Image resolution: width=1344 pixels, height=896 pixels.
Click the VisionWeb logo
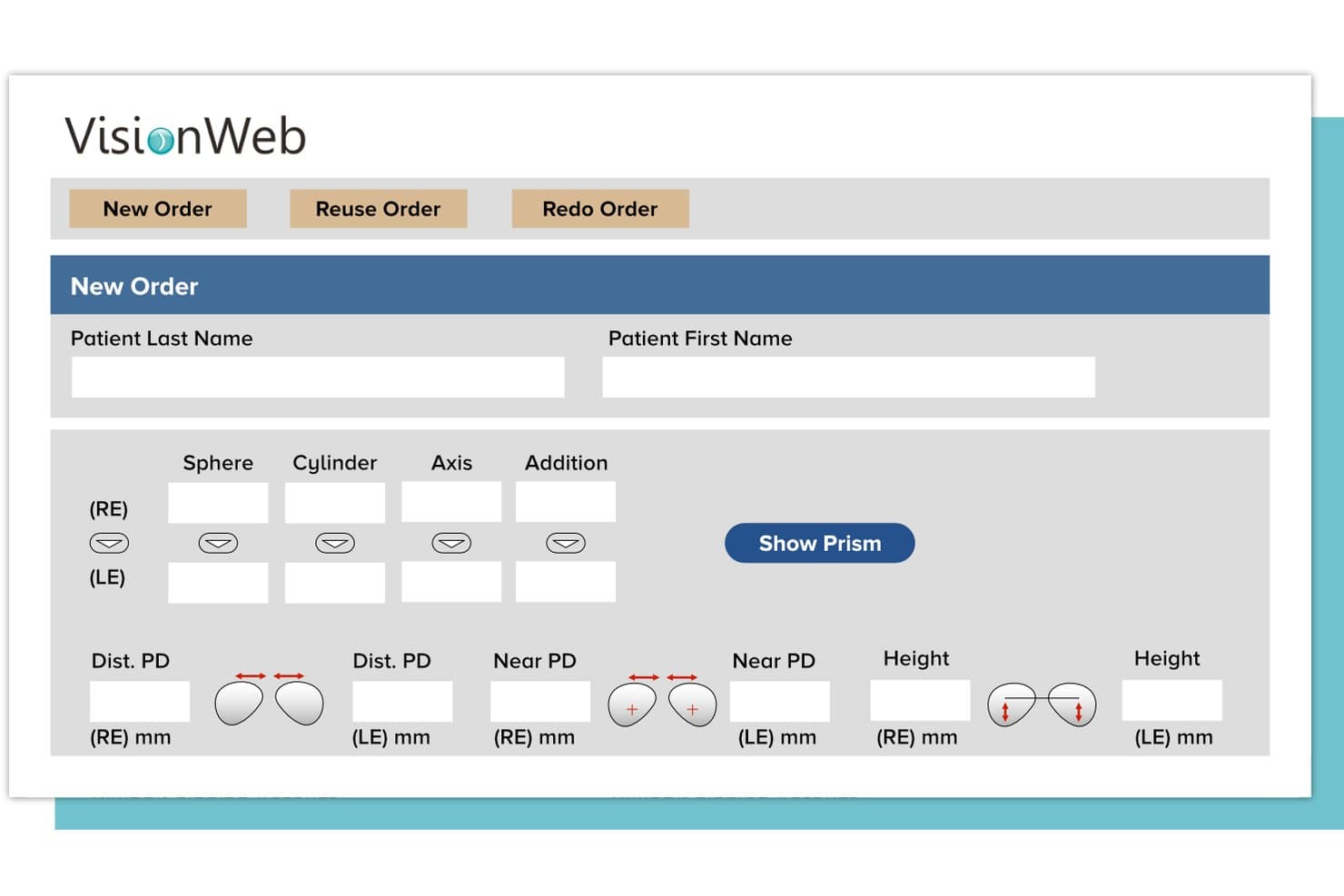(185, 135)
